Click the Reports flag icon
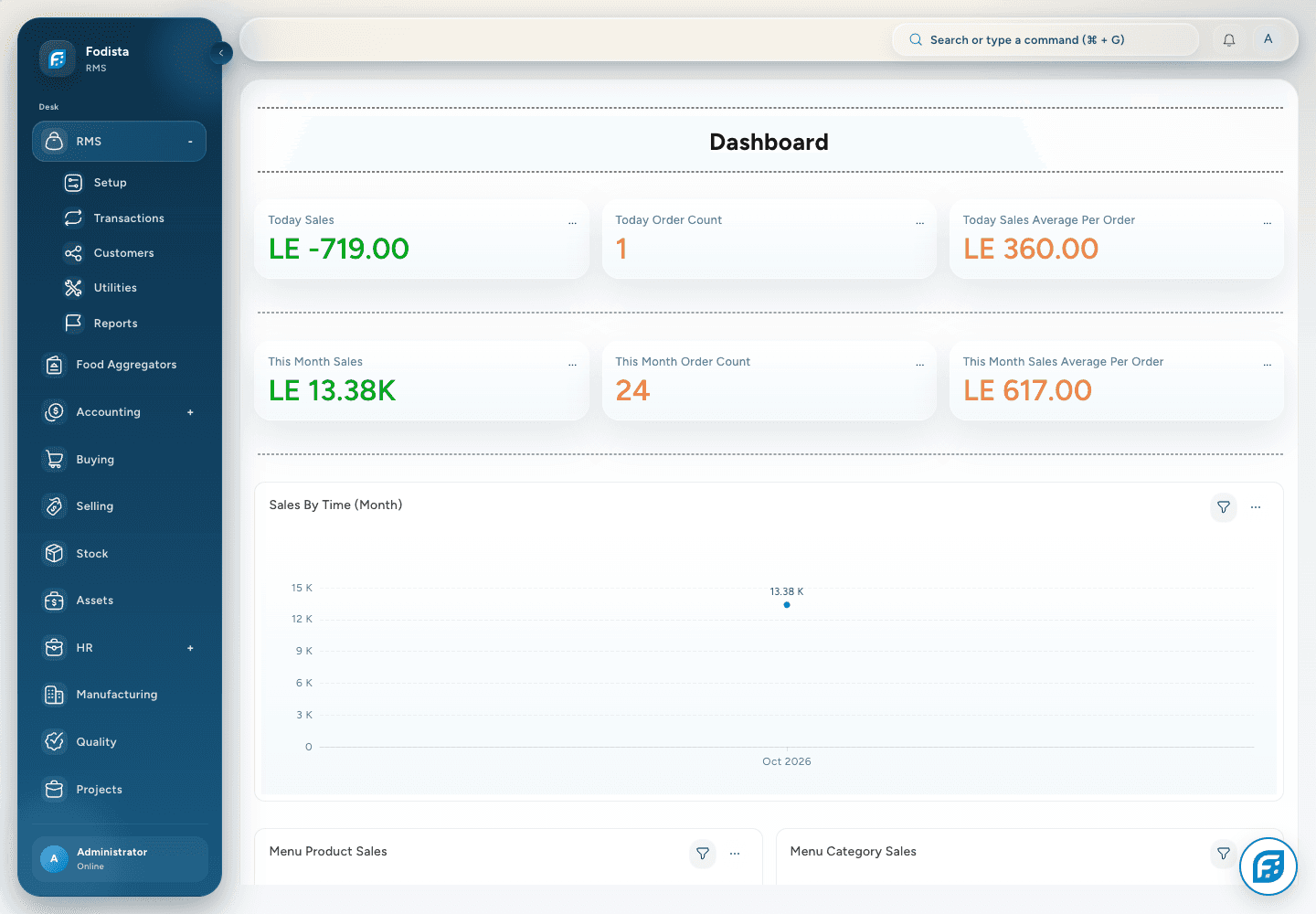 73,323
